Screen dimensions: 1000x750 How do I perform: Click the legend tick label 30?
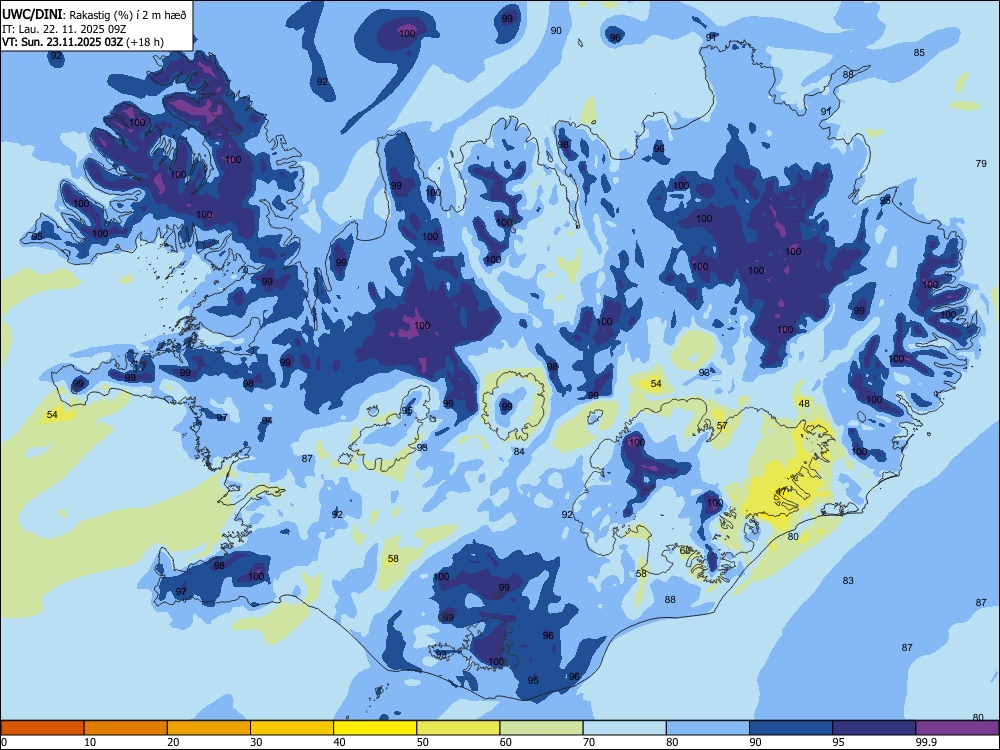[x=256, y=742]
